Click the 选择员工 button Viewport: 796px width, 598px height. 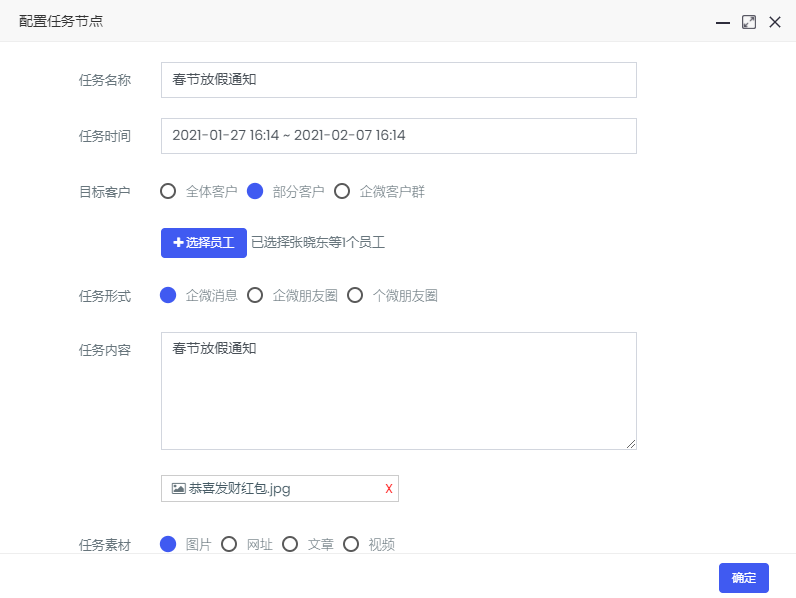204,243
